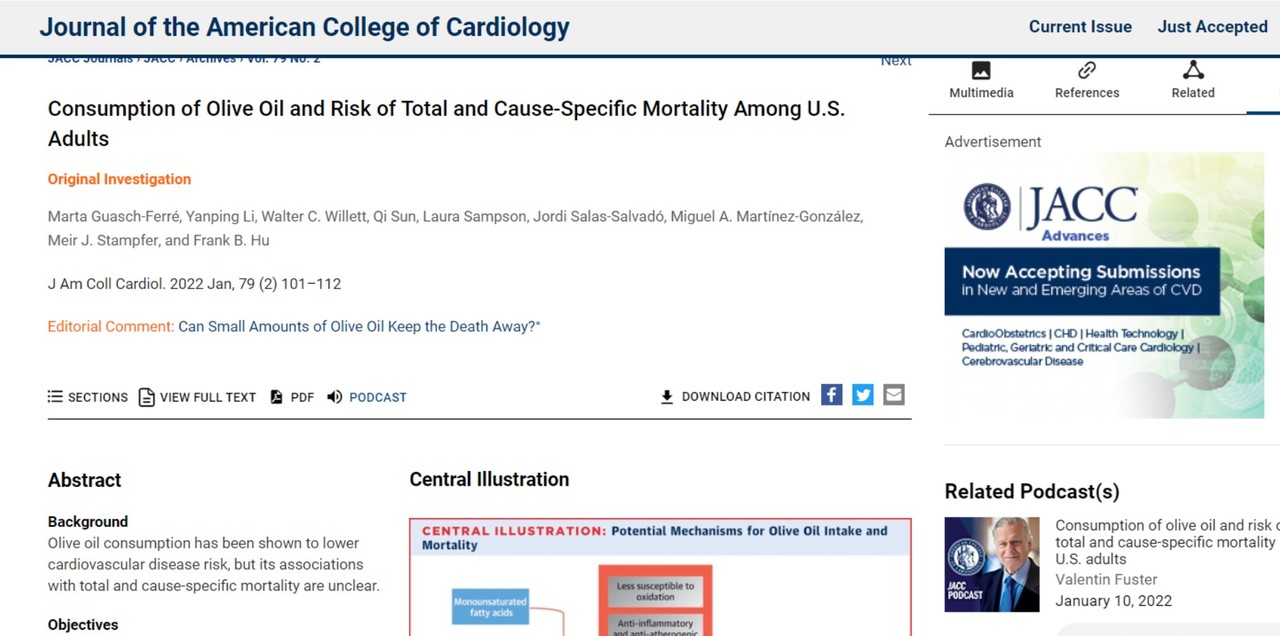Open the Multimedia panel icon

981,71
